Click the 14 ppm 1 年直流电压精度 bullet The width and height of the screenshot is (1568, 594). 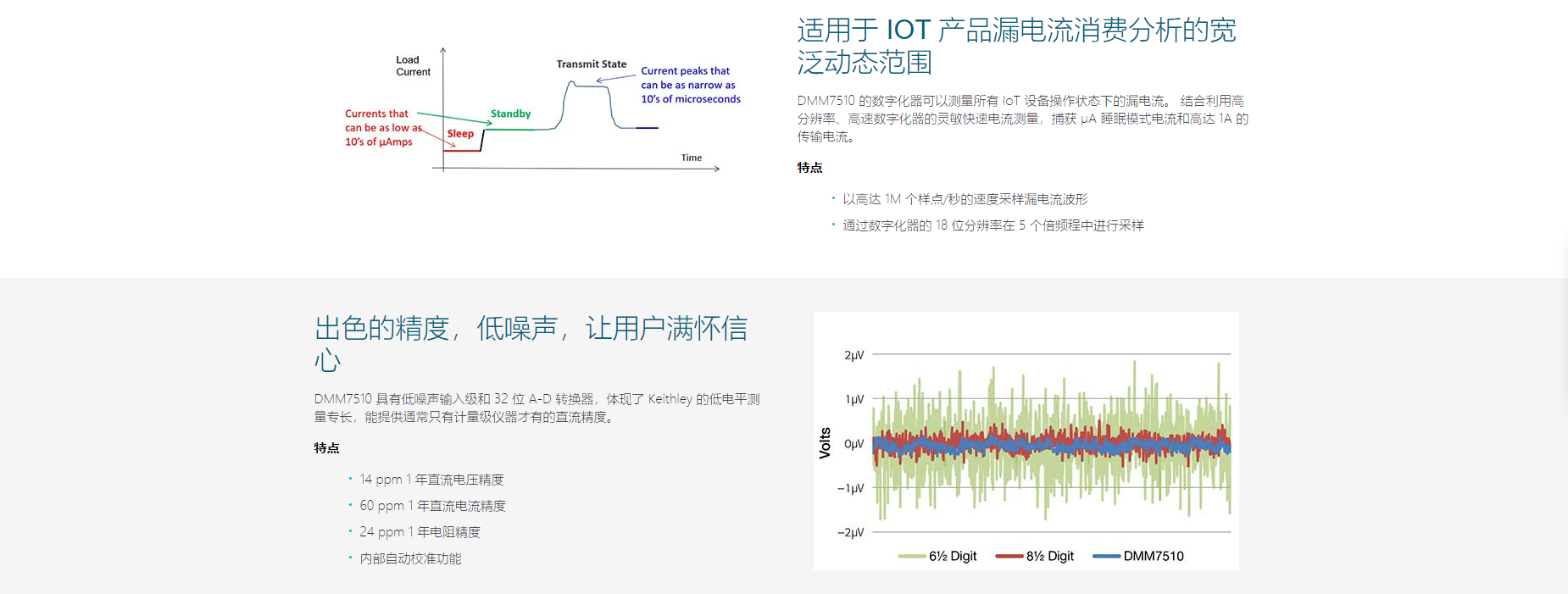point(431,480)
